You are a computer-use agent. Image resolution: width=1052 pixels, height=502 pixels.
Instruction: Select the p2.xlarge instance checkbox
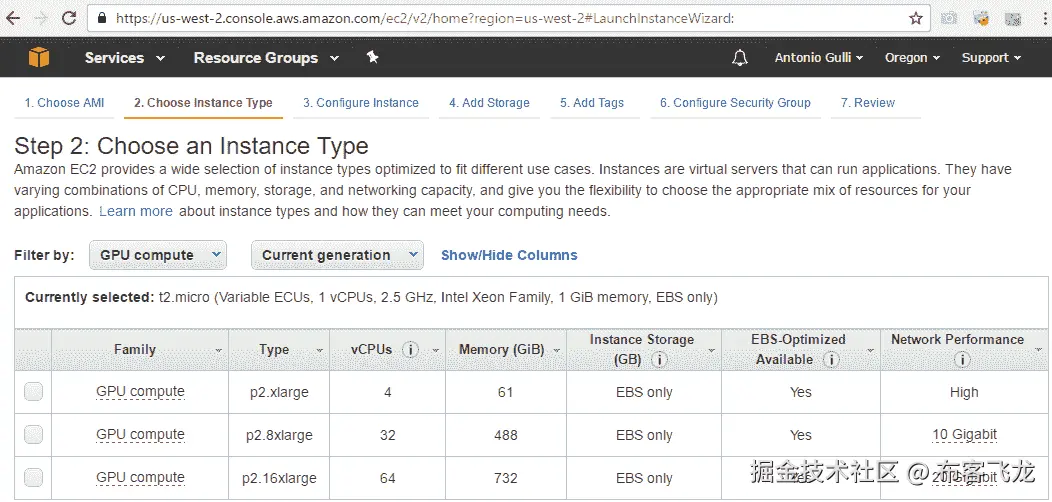(x=34, y=392)
